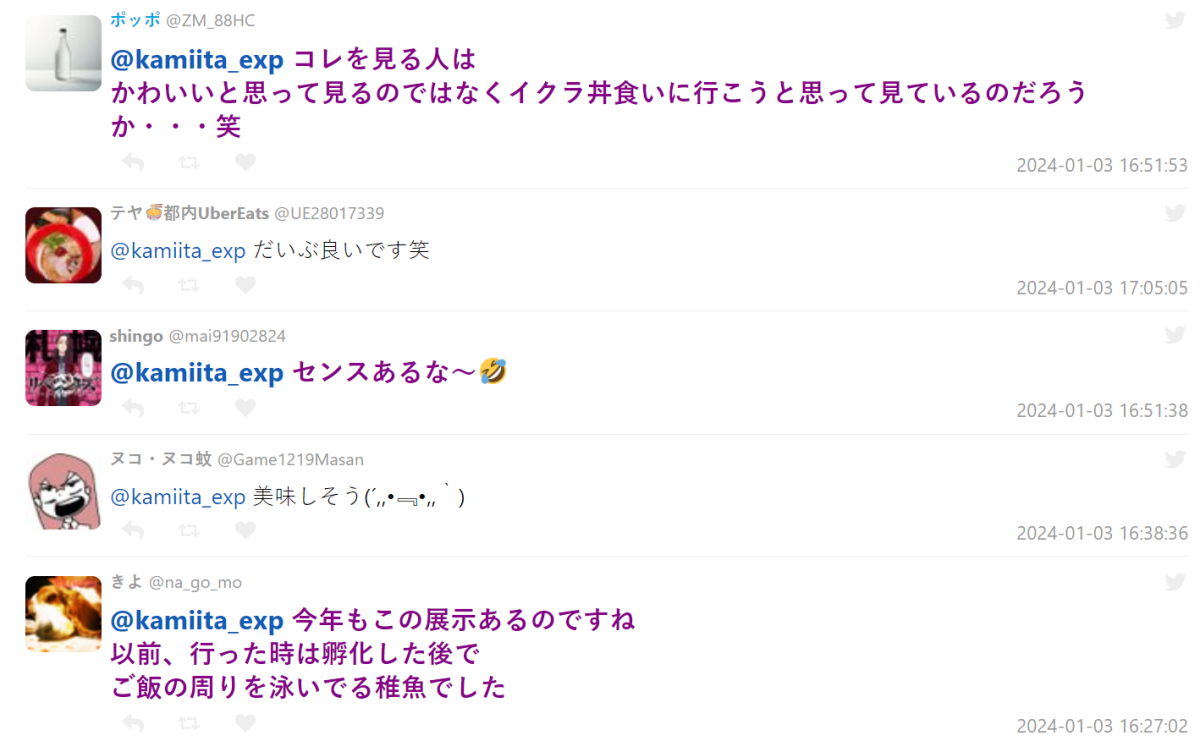The height and width of the screenshot is (741, 1200).
Task: Open timestamp 2024-01-03 17:05:05
Action: [x=1102, y=288]
